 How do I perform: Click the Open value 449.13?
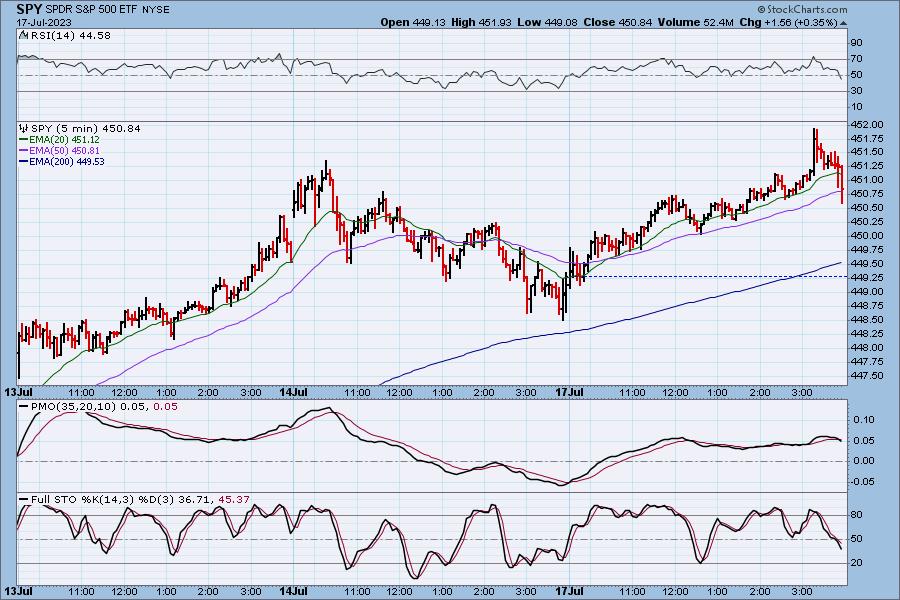(429, 22)
